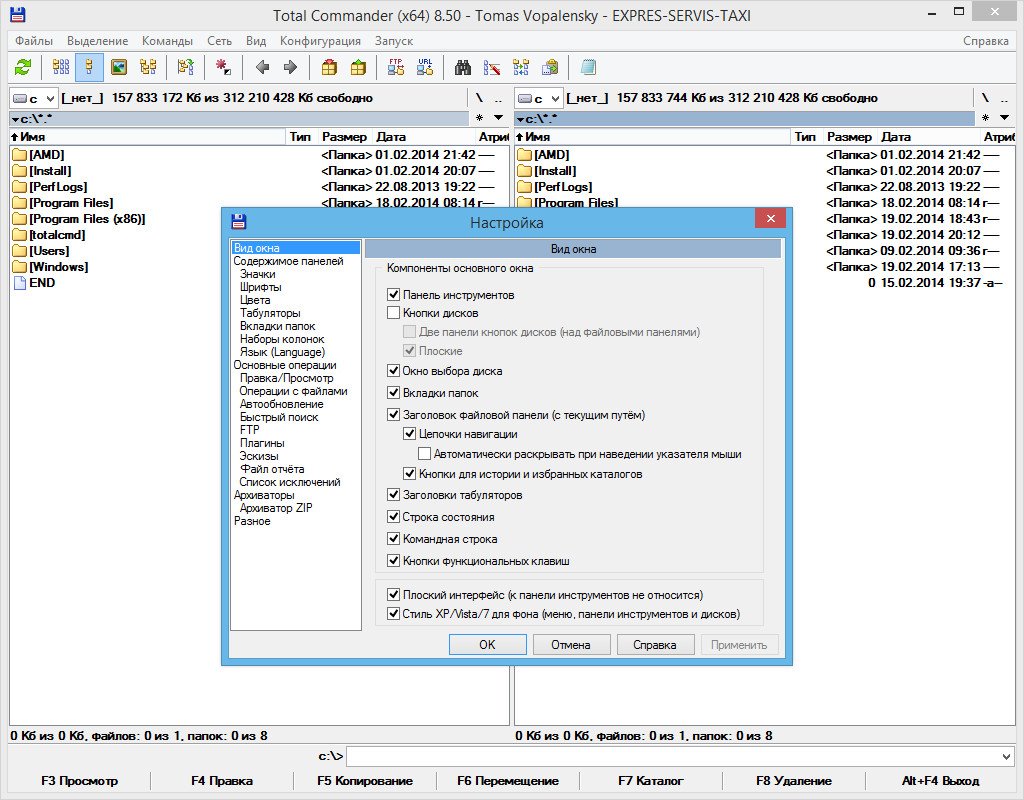1024x800 pixels.
Task: Toggle the Окно выбора диска checkbox
Action: click(393, 371)
